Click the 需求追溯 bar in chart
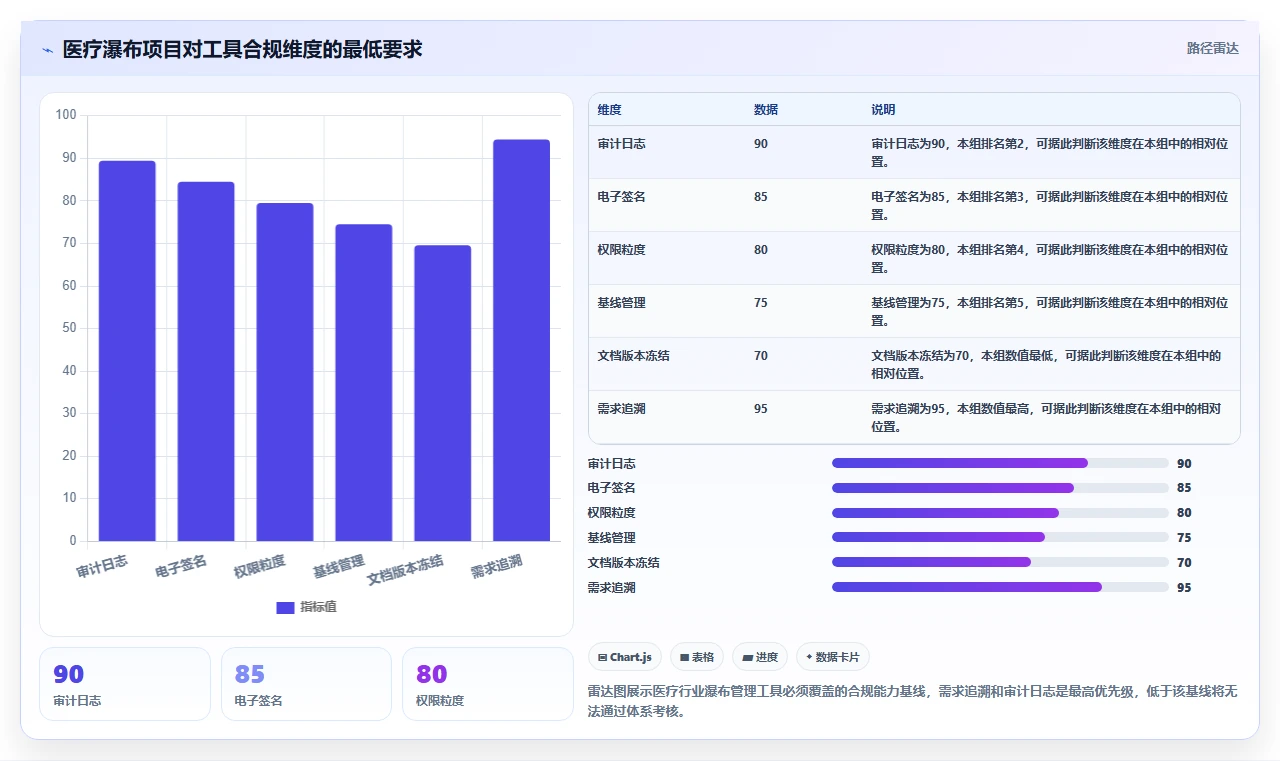 click(x=522, y=340)
